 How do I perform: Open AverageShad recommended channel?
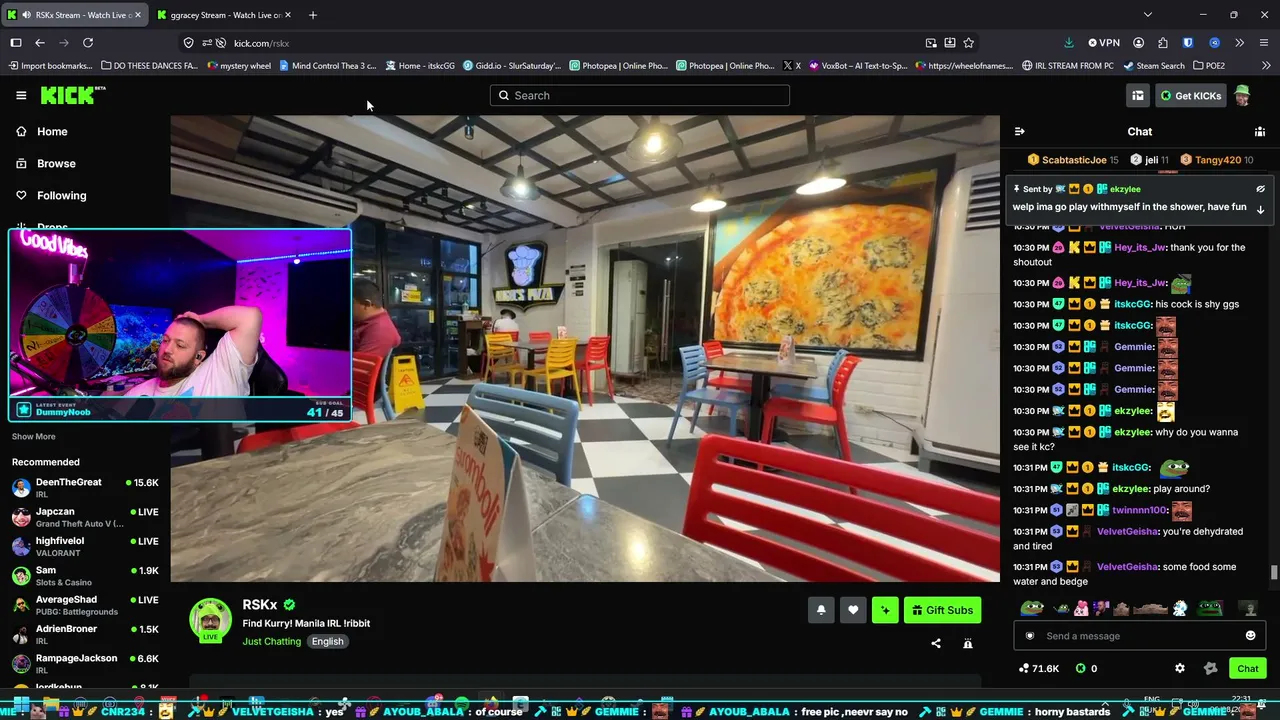point(85,605)
